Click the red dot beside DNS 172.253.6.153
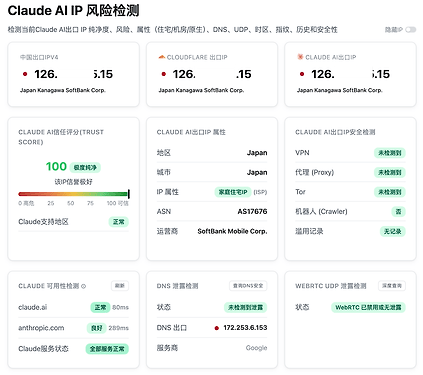 coord(217,328)
